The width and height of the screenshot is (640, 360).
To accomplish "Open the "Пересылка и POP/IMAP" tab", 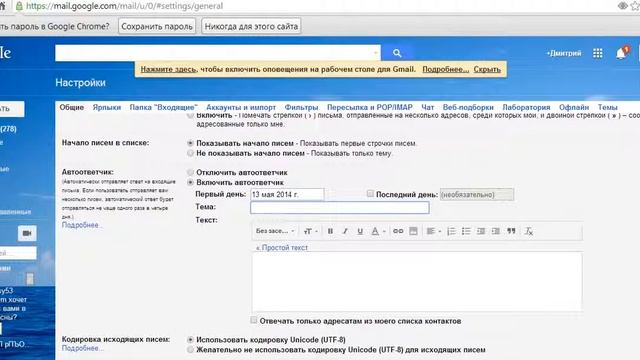I will pos(369,107).
